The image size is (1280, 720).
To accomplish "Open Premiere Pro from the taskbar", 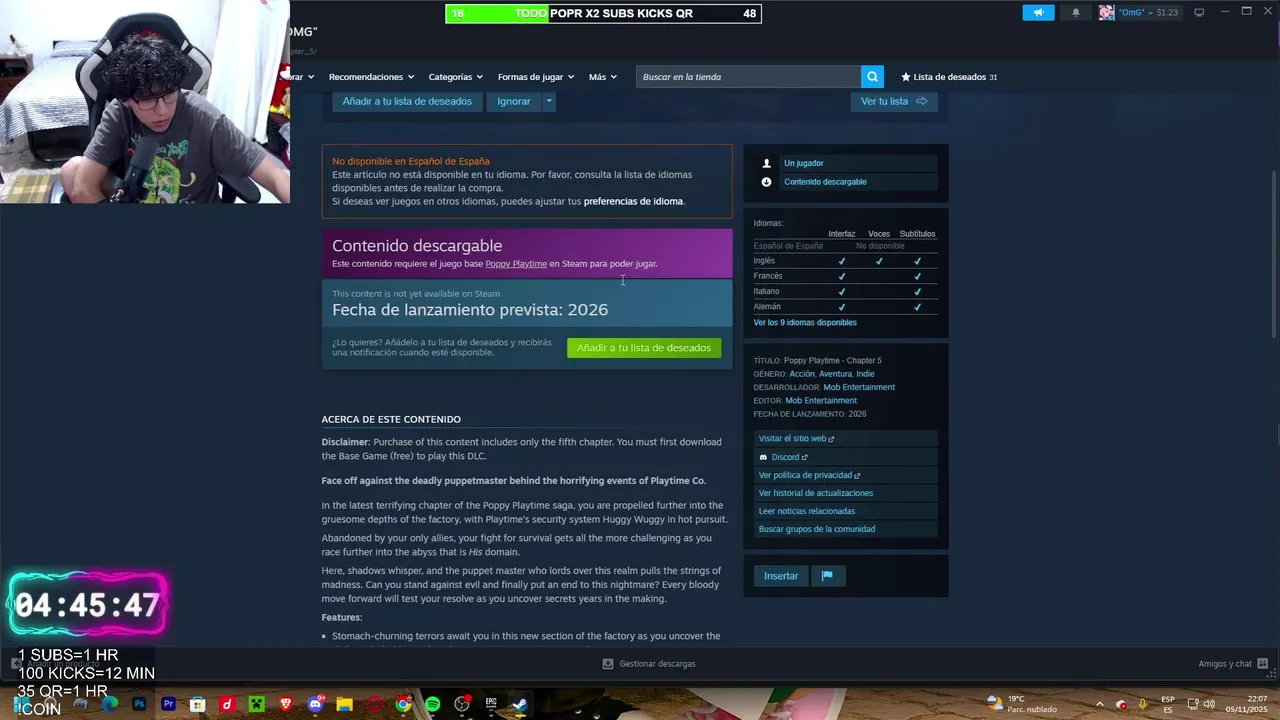I will (168, 704).
